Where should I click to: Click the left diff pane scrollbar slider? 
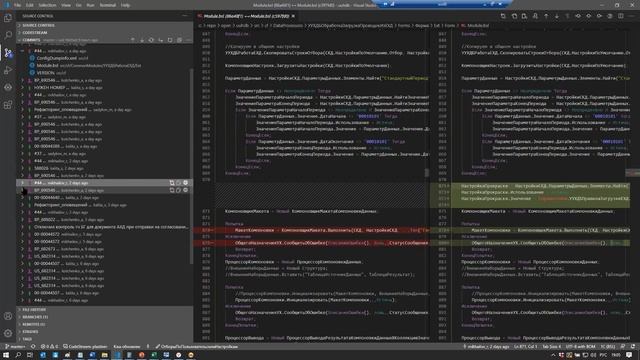point(427,173)
